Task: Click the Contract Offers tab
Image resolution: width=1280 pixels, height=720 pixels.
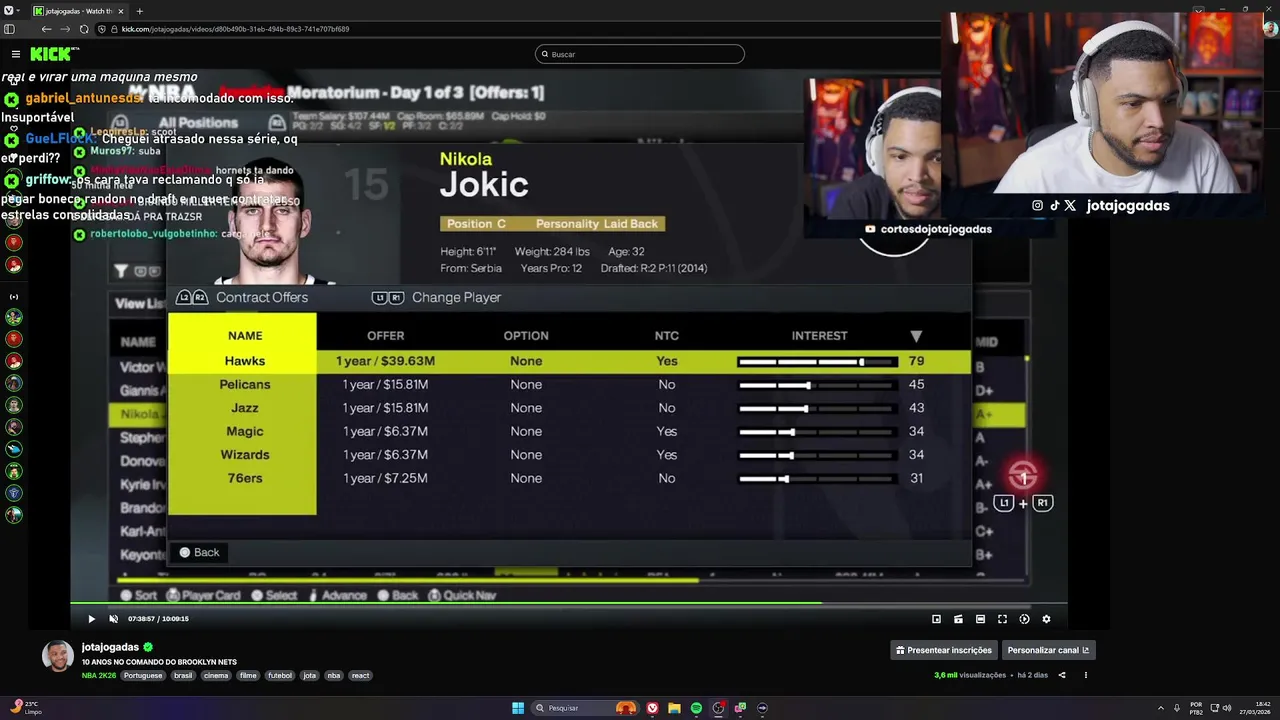Action: (x=262, y=297)
